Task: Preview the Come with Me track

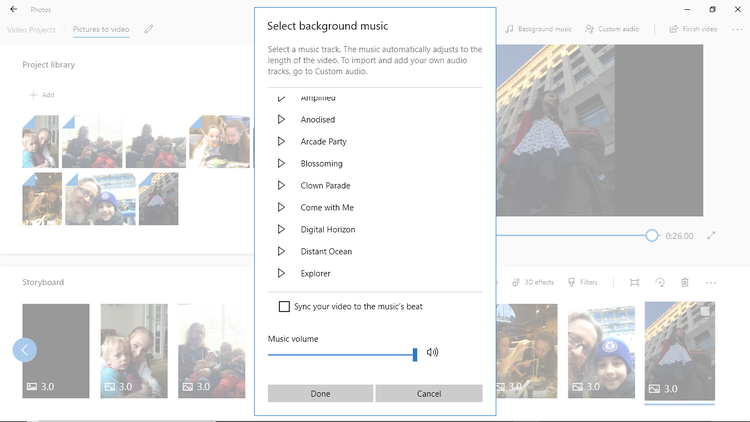Action: 281,208
